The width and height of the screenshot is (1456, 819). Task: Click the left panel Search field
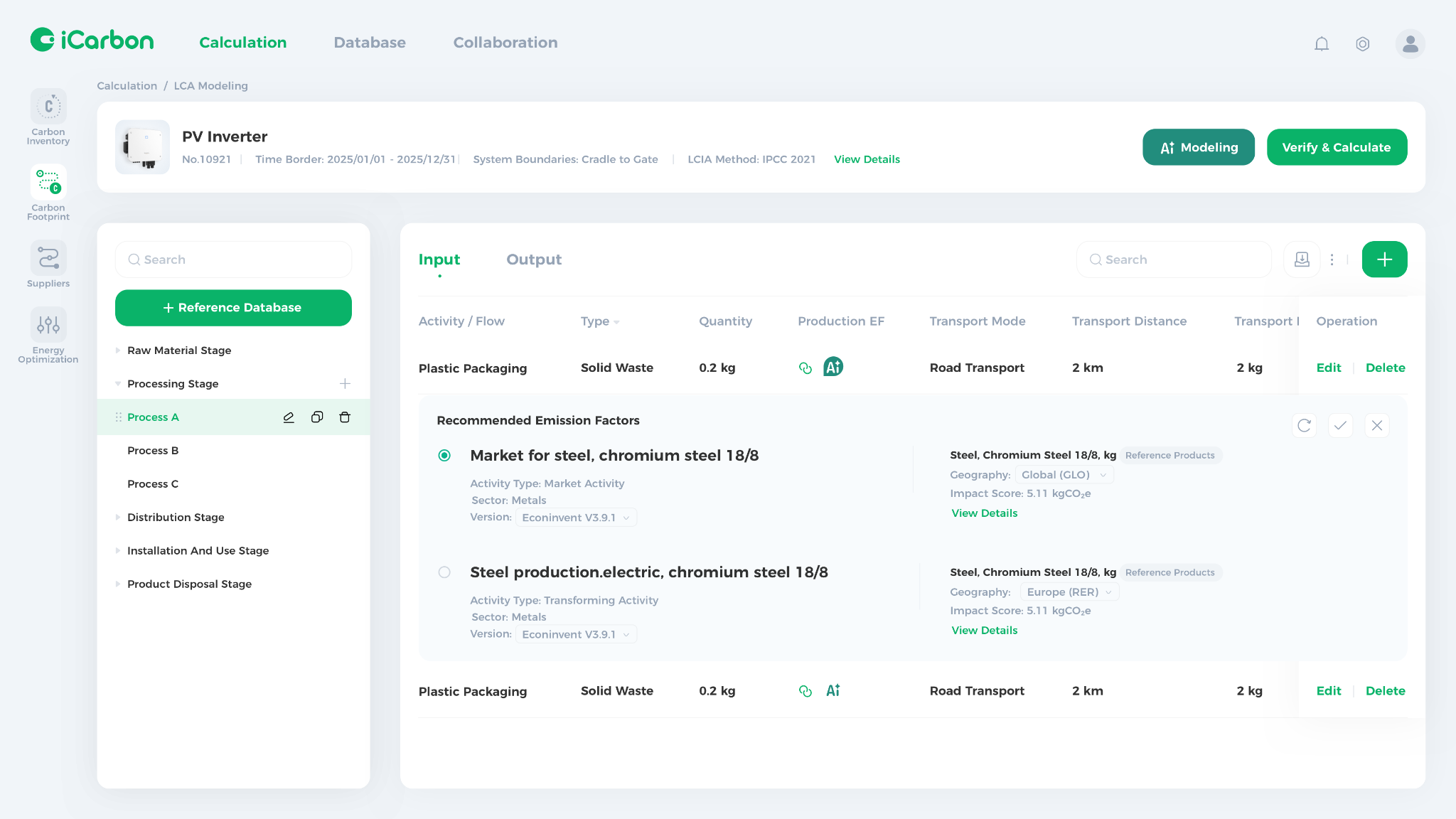click(x=233, y=259)
